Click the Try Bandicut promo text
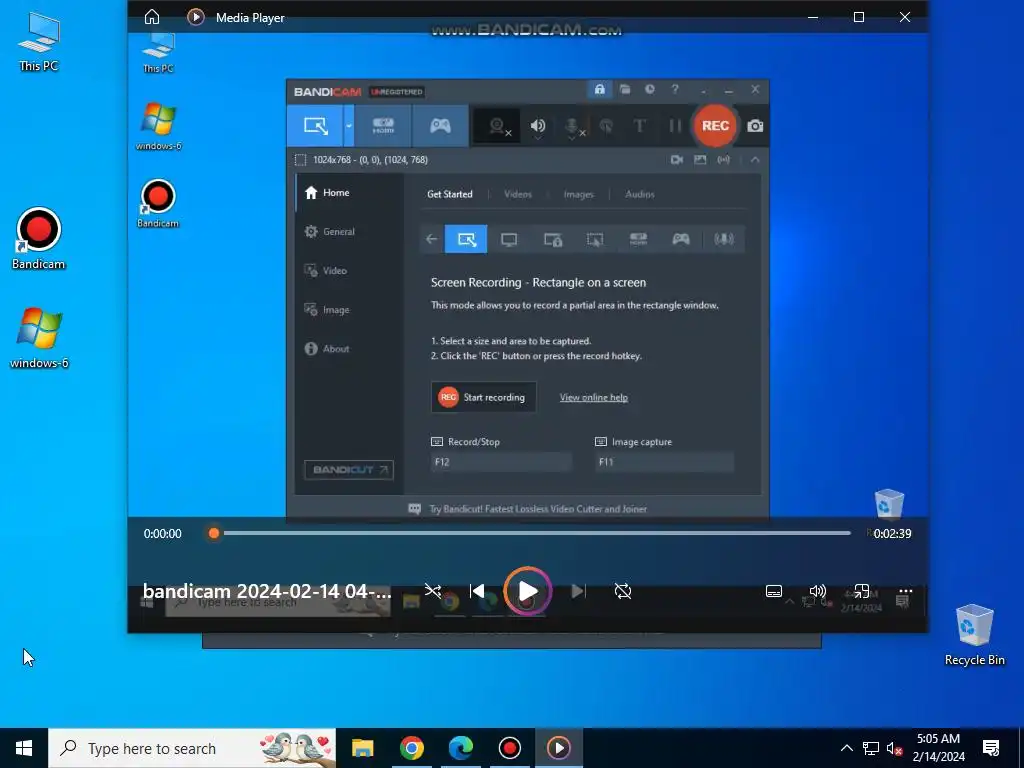 point(538,509)
